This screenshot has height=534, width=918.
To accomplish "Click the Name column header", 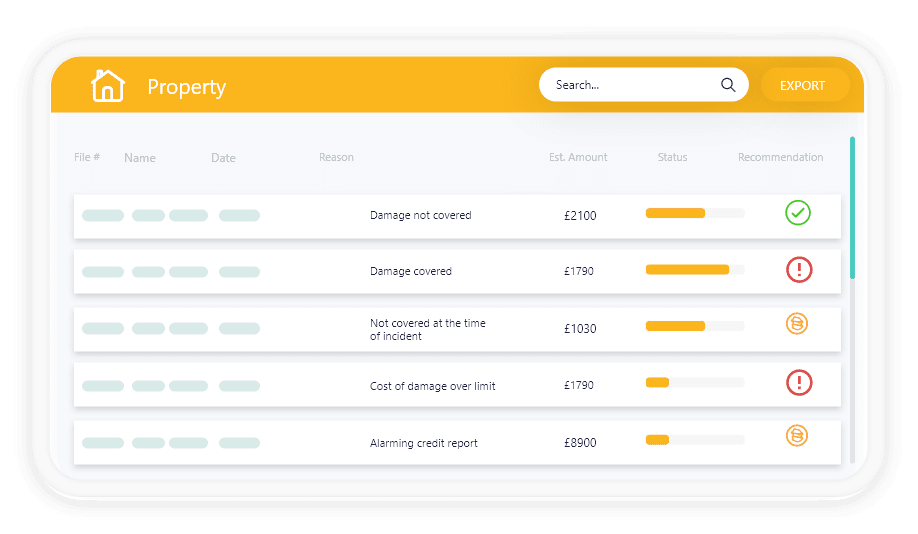I will (140, 158).
